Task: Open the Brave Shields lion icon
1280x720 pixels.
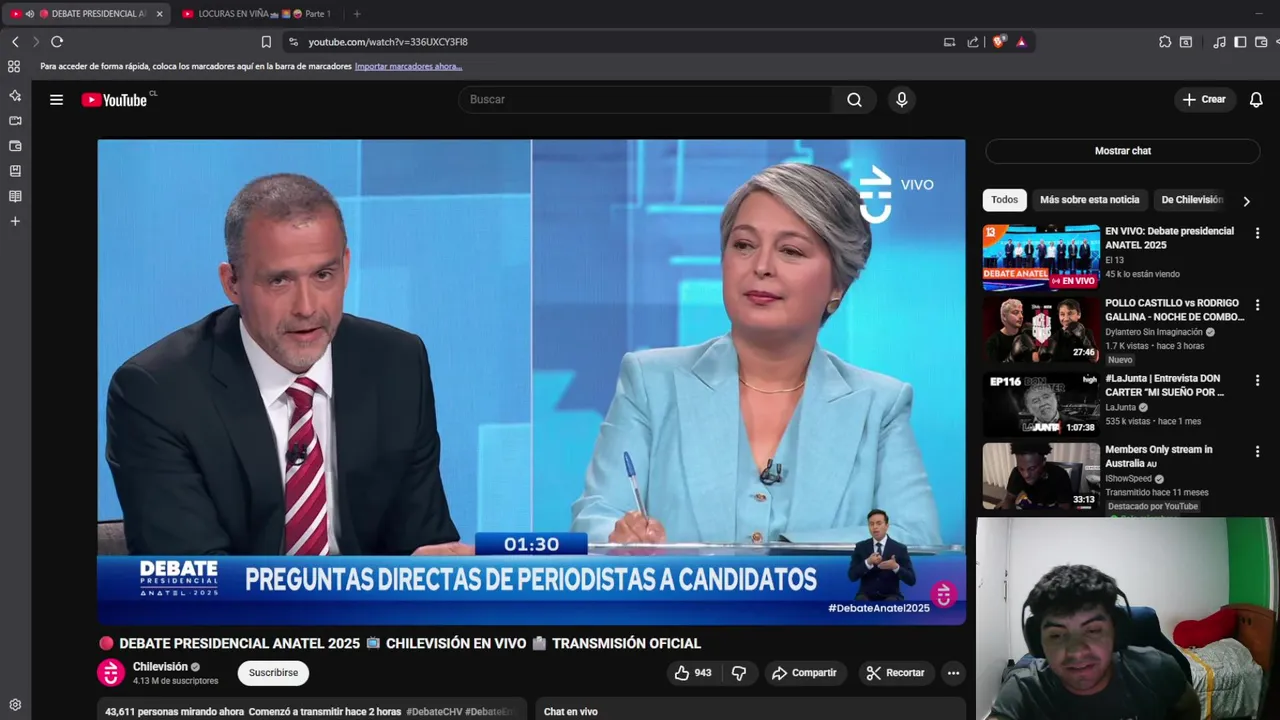Action: 998,42
